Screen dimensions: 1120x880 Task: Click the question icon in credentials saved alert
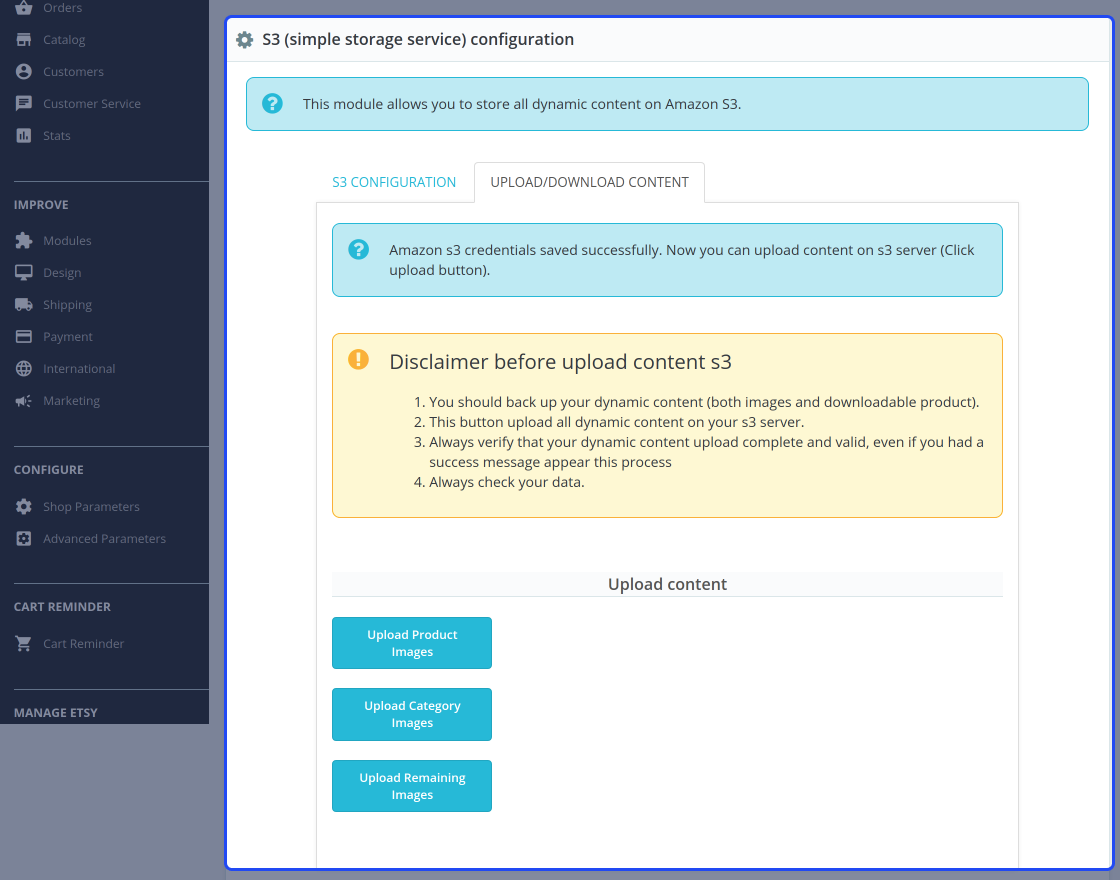coord(359,249)
